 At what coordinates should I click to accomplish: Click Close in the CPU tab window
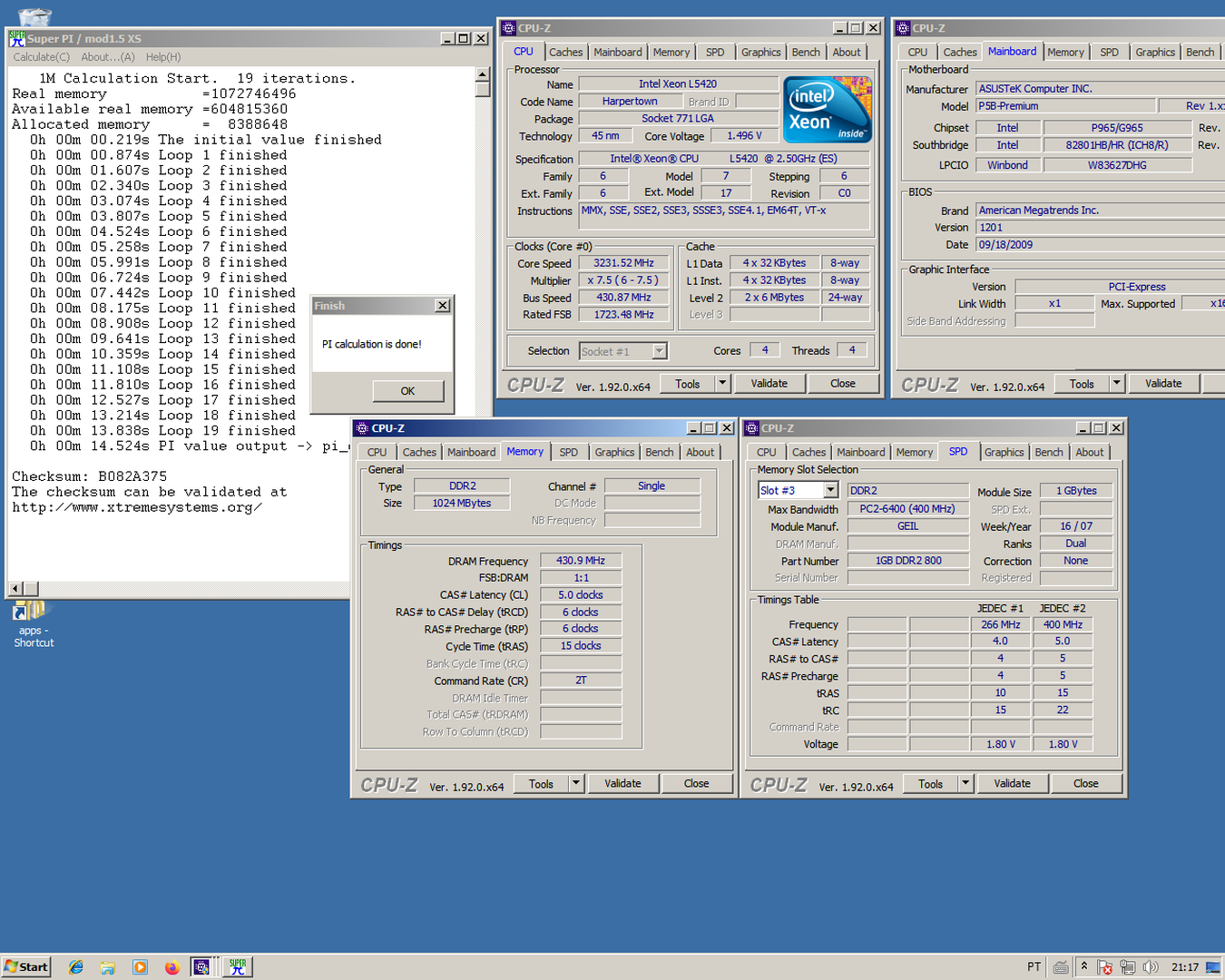click(843, 384)
